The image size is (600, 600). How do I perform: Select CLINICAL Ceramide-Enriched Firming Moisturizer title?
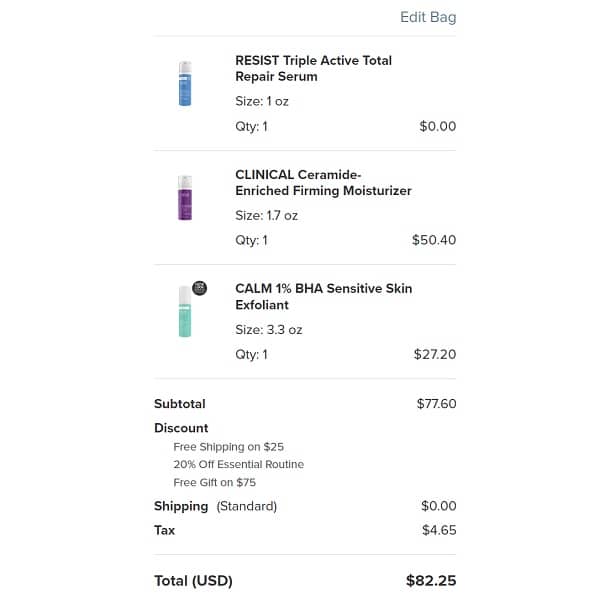[x=323, y=182]
